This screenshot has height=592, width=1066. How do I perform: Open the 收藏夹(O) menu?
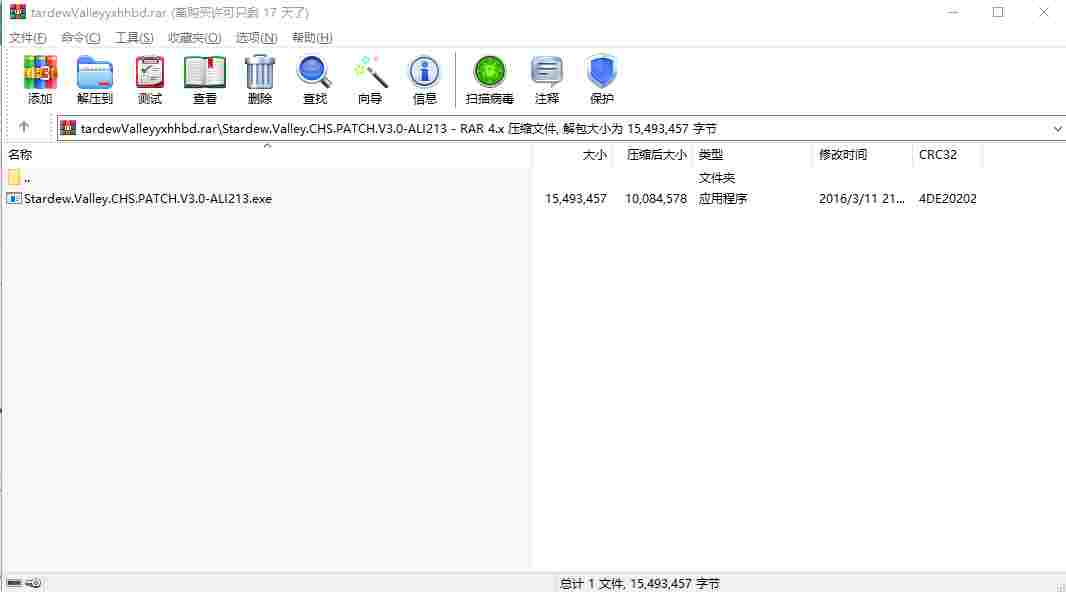(194, 38)
